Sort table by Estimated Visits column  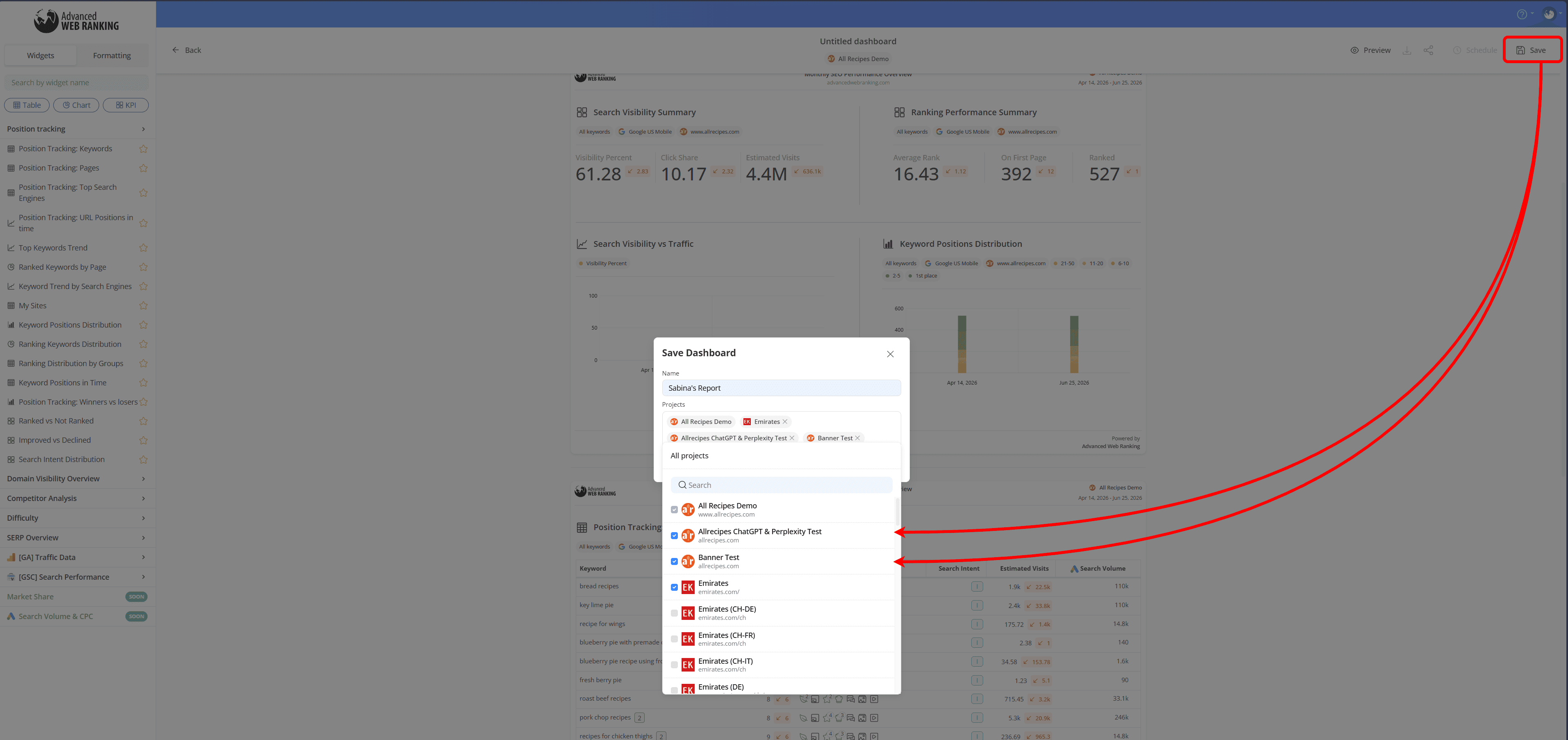(1024, 569)
